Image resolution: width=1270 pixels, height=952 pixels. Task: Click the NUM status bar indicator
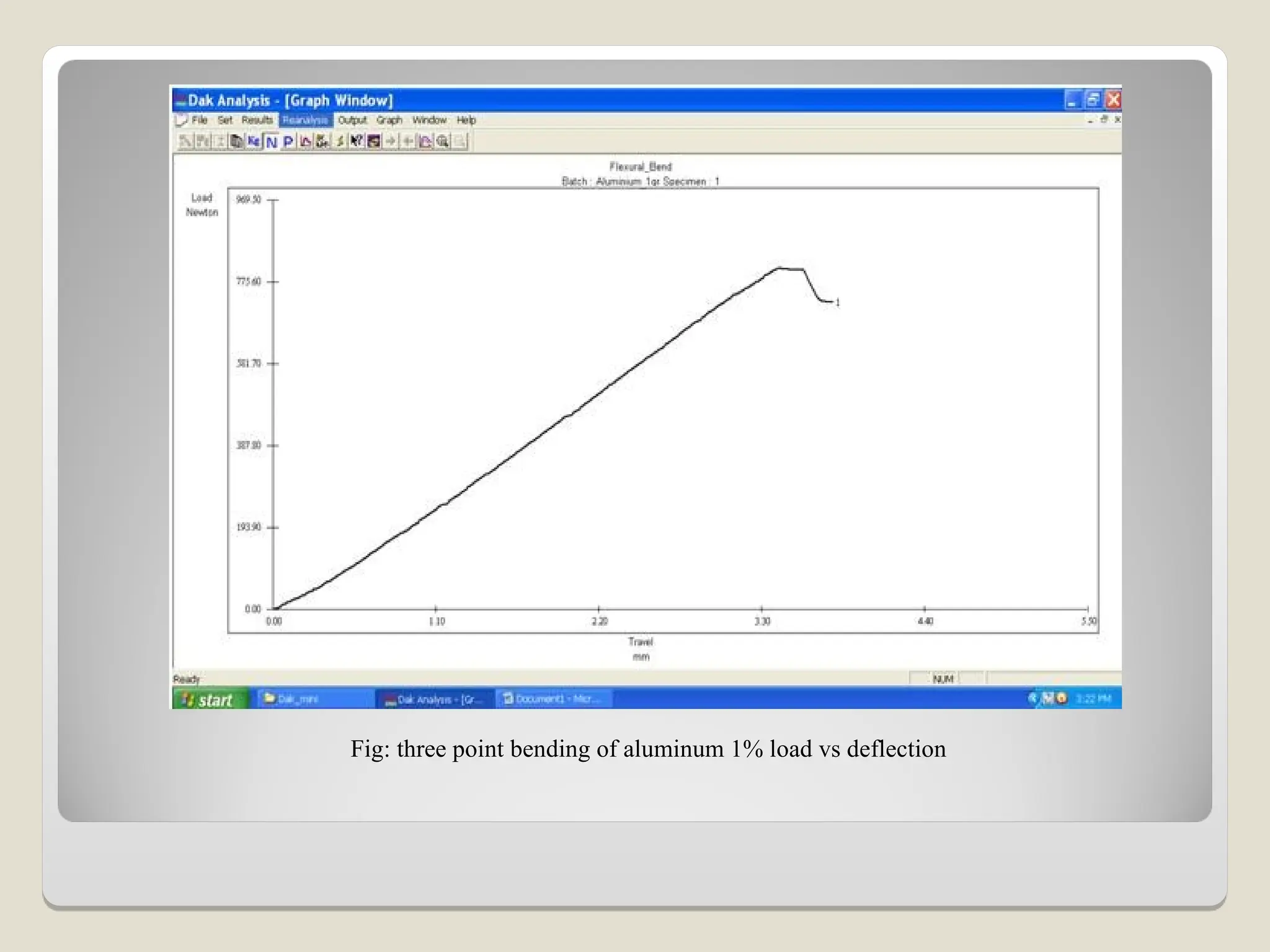pyautogui.click(x=943, y=679)
